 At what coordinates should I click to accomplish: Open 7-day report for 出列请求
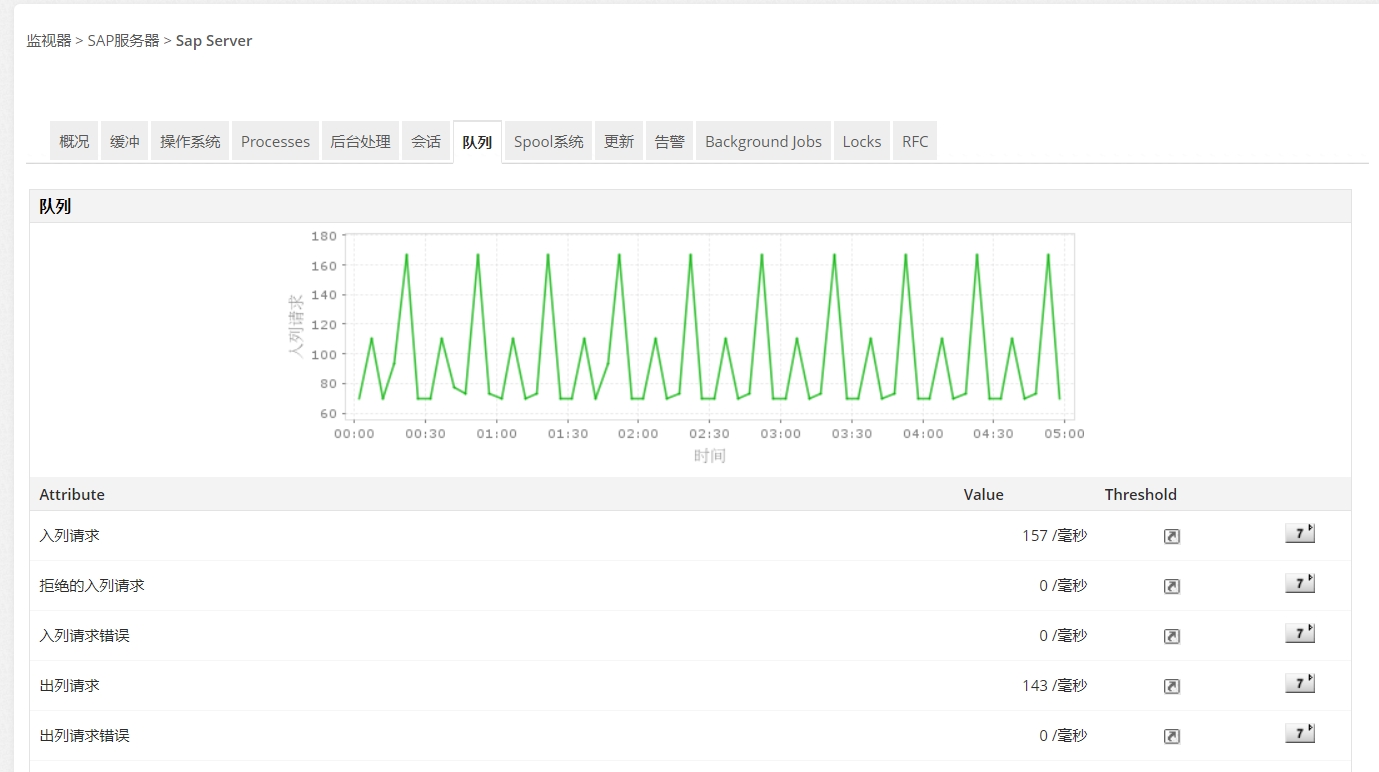(1299, 684)
